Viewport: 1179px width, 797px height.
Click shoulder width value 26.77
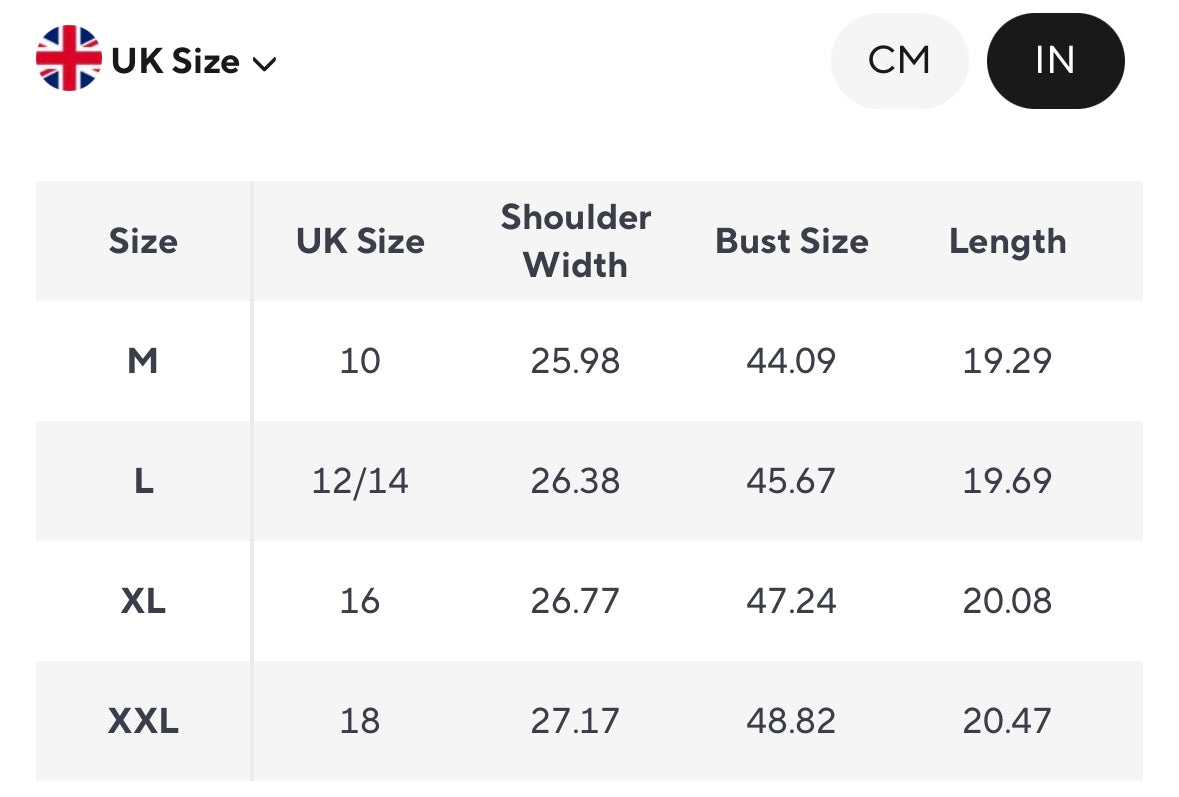point(575,601)
